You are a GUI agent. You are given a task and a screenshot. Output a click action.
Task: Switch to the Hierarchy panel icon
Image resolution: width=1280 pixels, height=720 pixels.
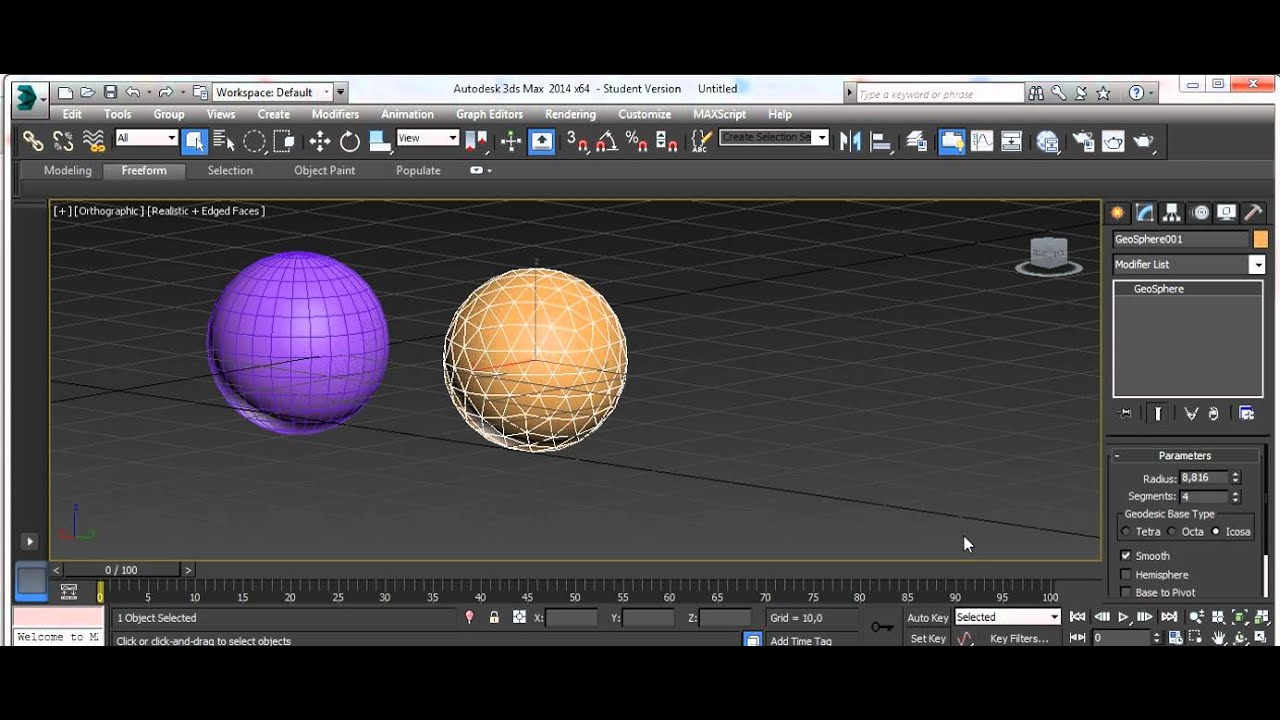[1172, 213]
